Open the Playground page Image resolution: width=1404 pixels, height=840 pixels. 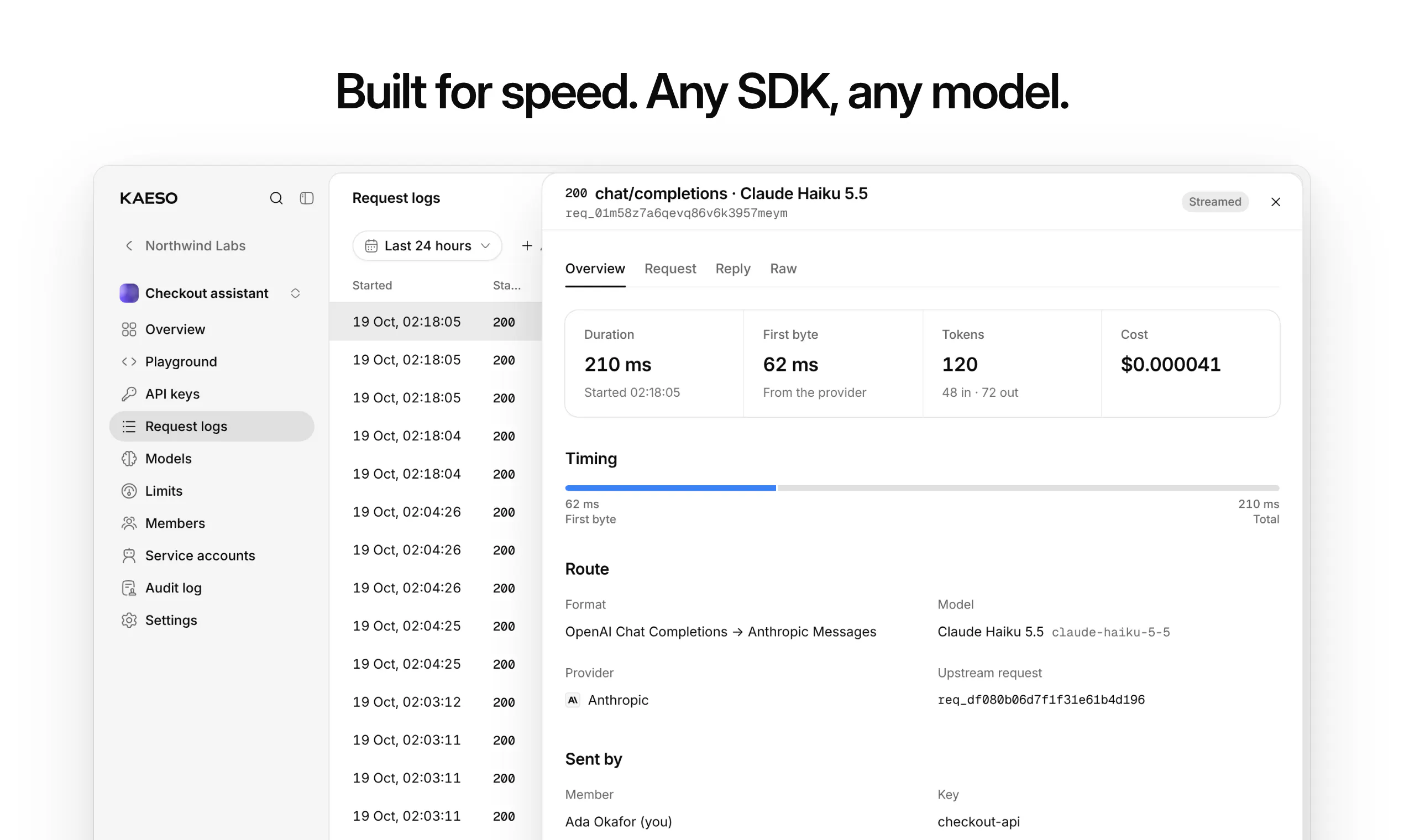(x=211, y=362)
